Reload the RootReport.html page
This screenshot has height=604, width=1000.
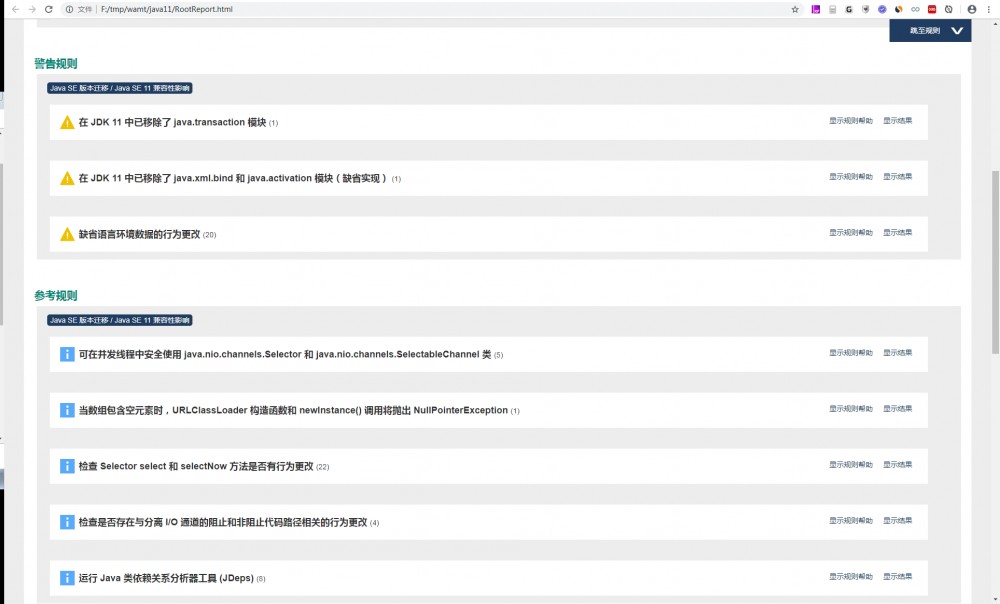tap(48, 9)
